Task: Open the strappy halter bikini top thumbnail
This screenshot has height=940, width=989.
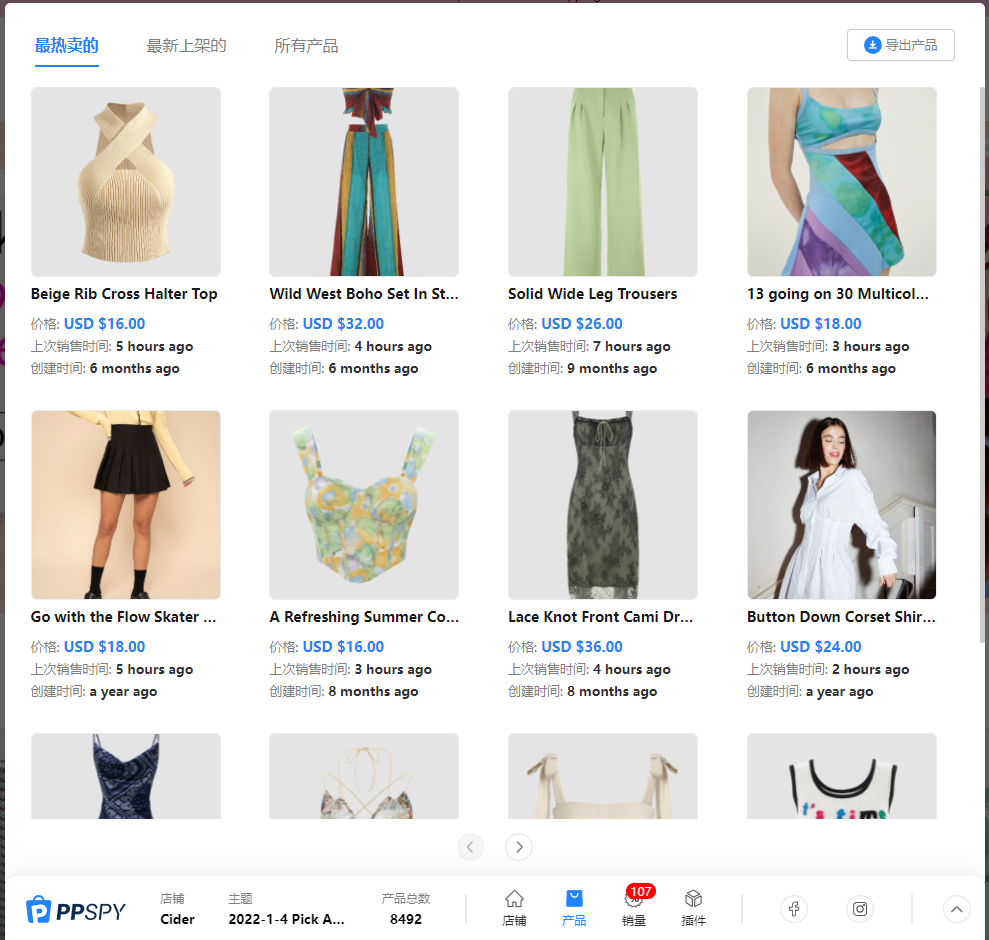Action: 364,776
